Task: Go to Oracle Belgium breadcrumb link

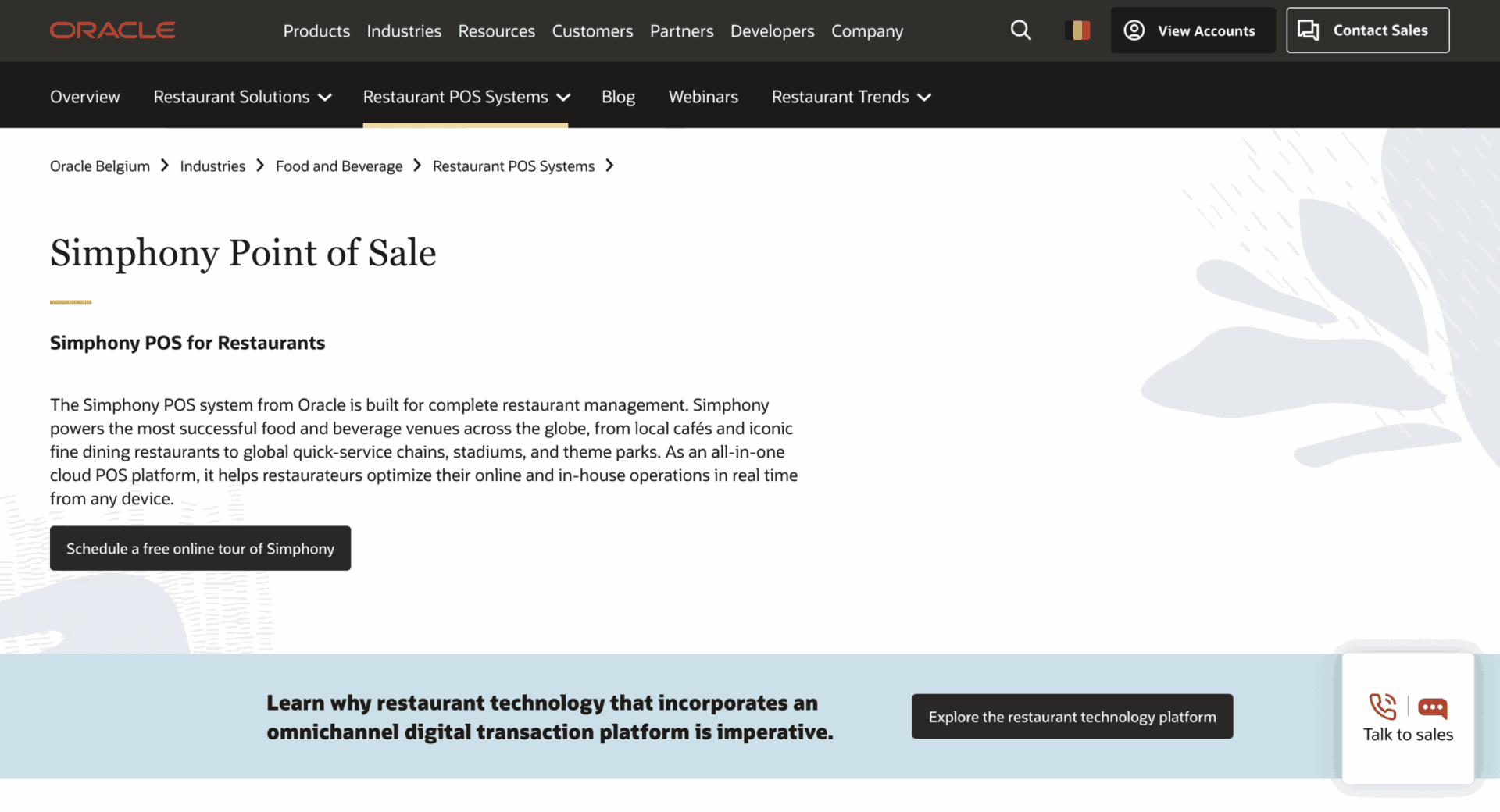Action: [100, 166]
